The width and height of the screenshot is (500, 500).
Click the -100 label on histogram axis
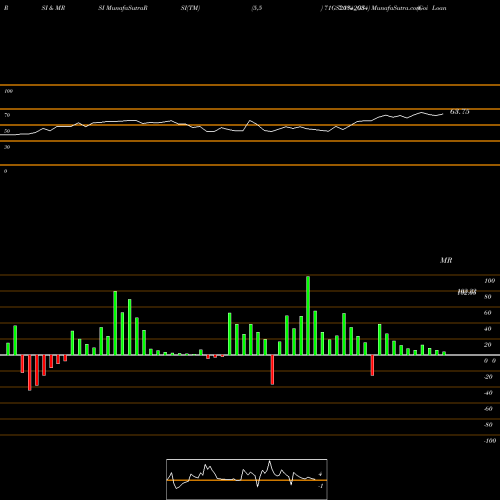[x=490, y=441]
